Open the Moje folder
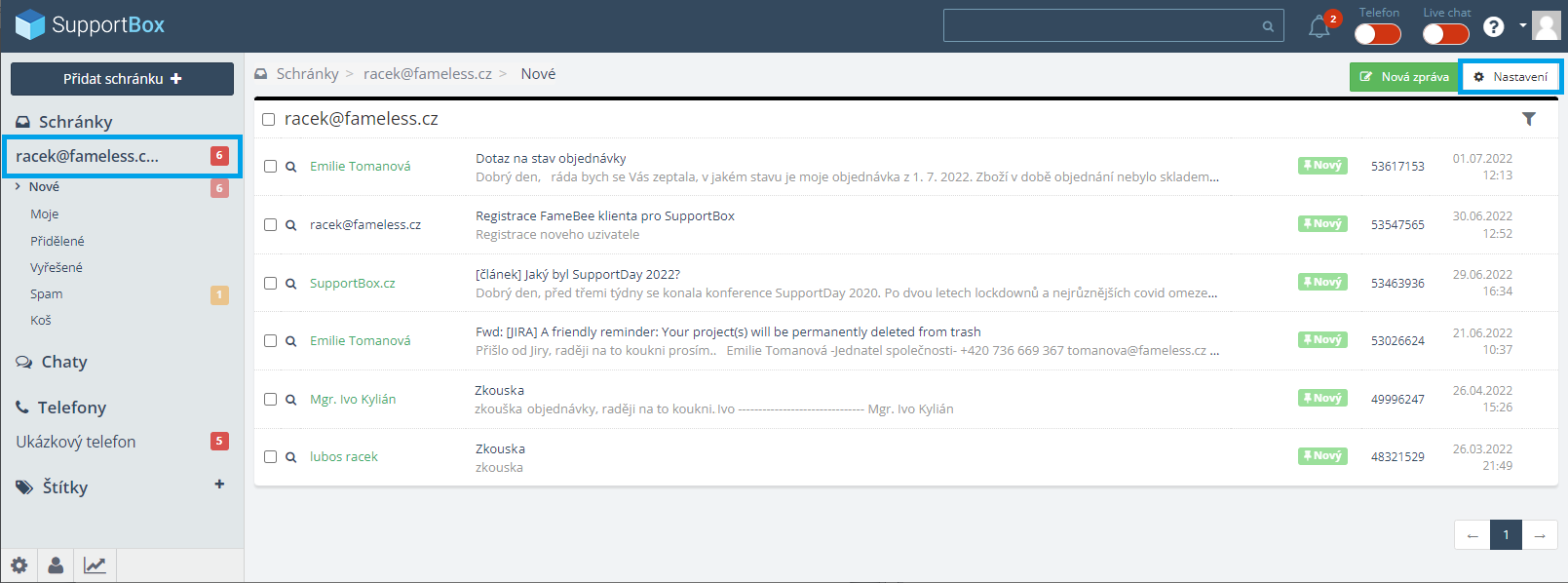 click(45, 214)
